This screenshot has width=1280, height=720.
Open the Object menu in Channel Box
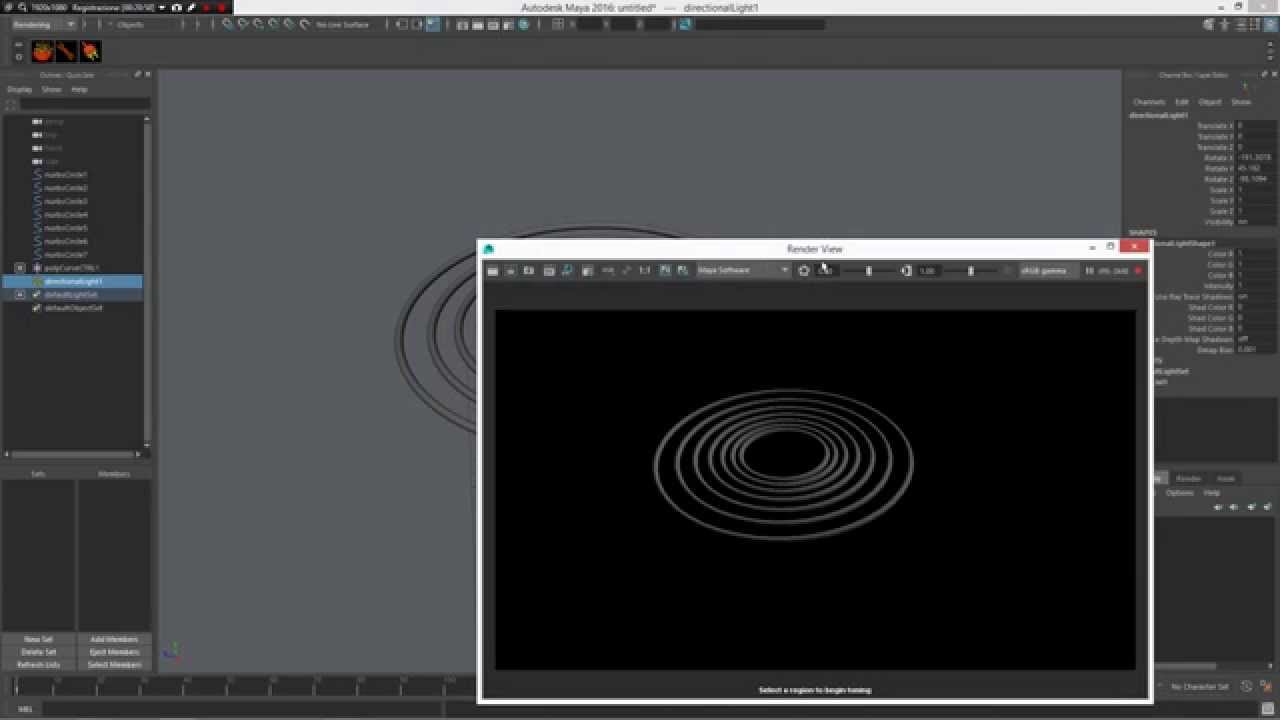pos(1210,102)
